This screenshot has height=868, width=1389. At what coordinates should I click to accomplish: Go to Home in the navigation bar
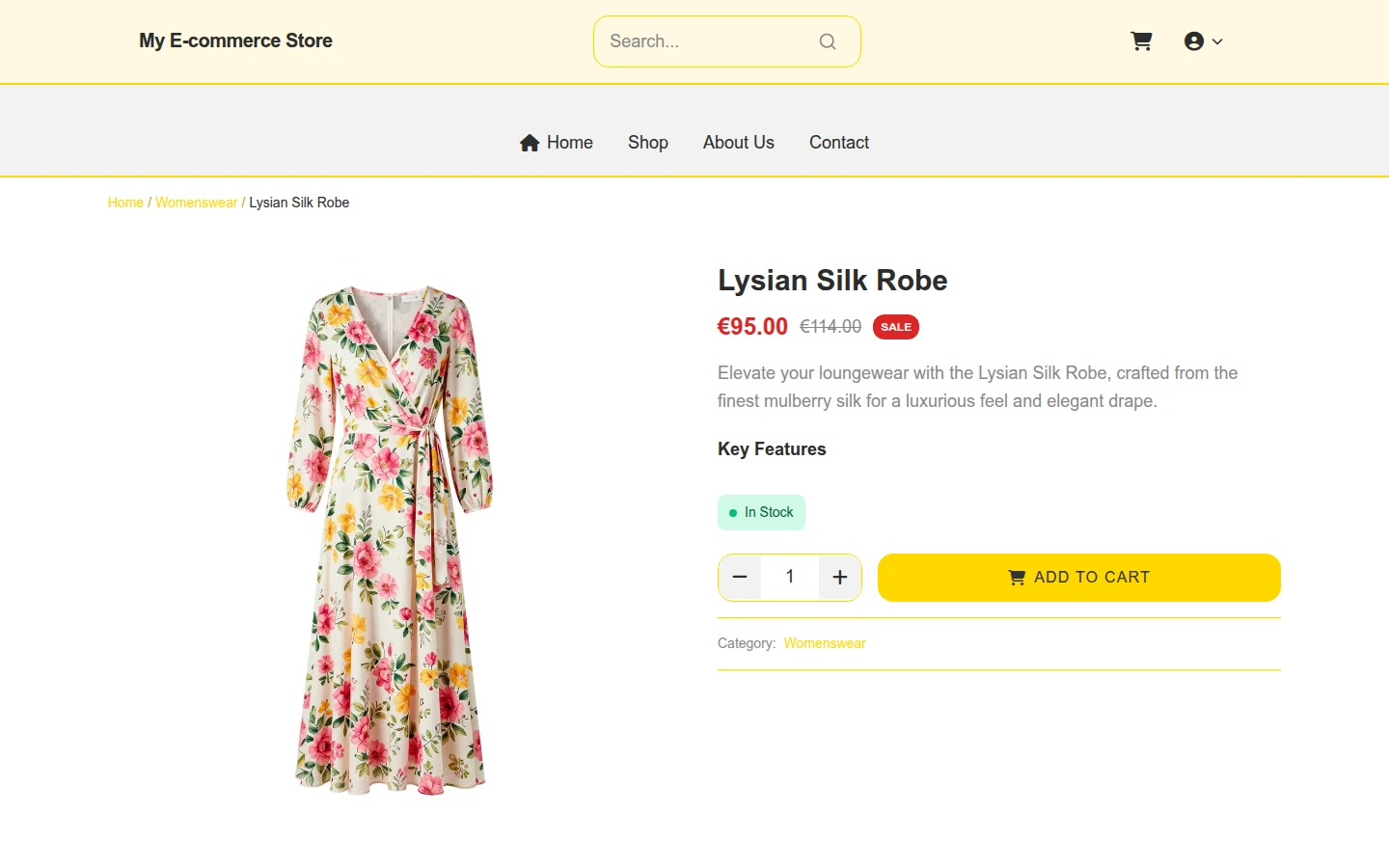[x=557, y=143]
